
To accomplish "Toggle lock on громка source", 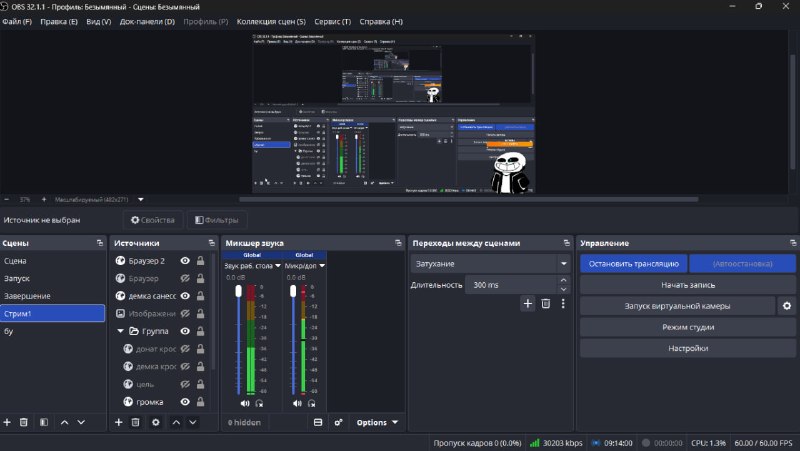I will tap(201, 402).
